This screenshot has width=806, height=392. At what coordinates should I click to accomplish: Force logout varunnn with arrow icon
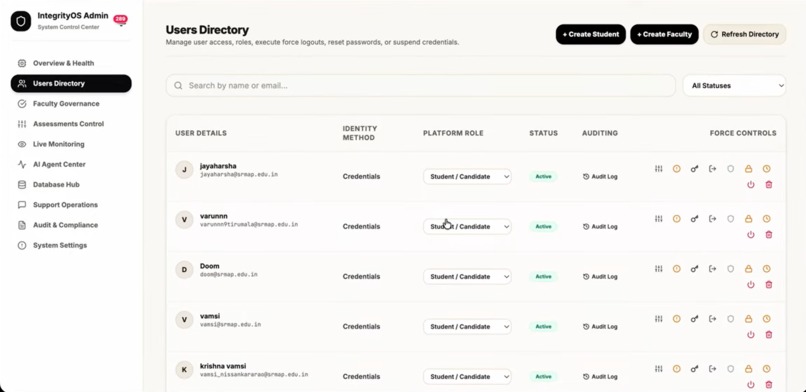pos(712,218)
